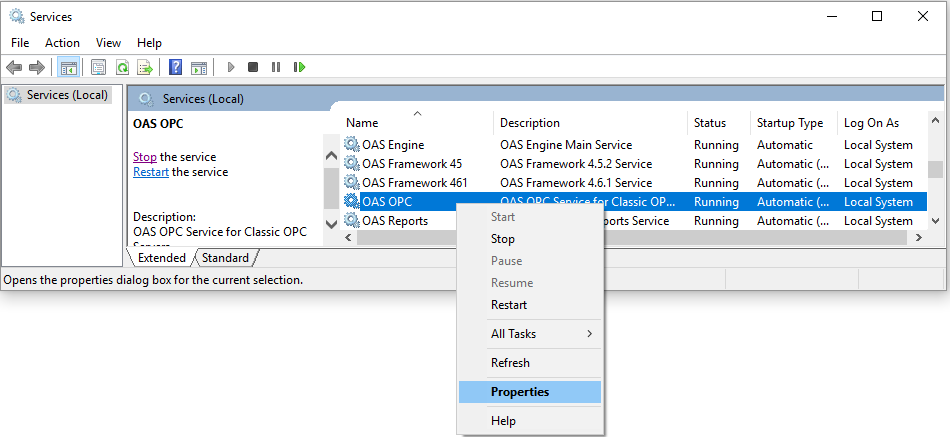Click OAS Framework 4.5.2 Service description

click(x=576, y=164)
